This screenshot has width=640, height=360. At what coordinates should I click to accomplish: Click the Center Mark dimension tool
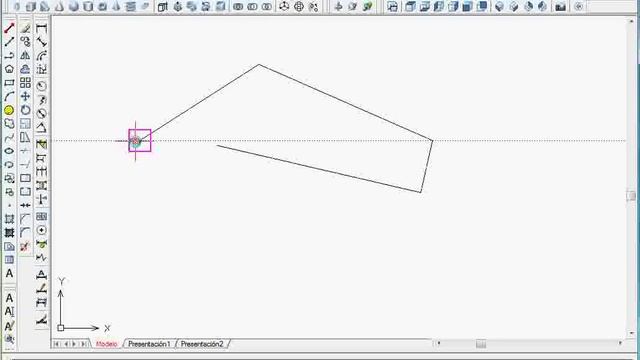point(41,230)
